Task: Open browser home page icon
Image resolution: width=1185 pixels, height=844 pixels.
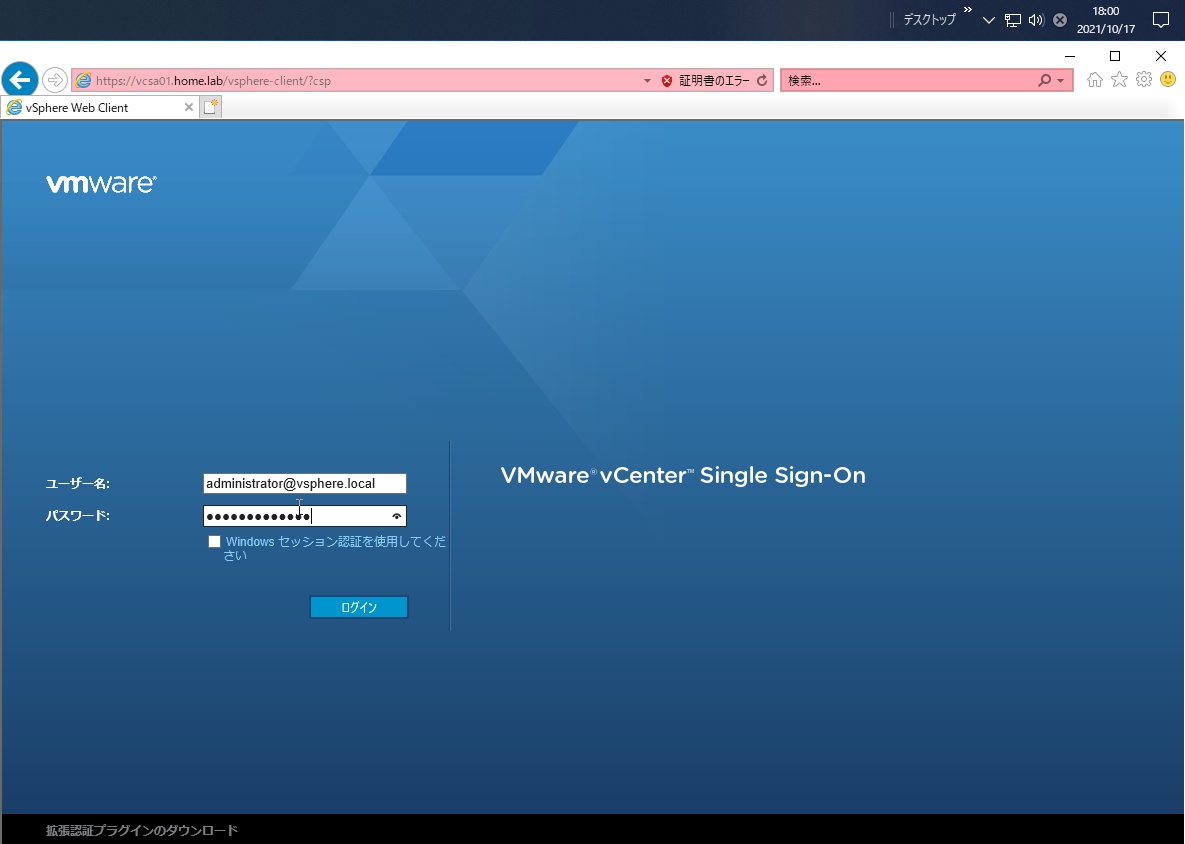Action: 1094,79
